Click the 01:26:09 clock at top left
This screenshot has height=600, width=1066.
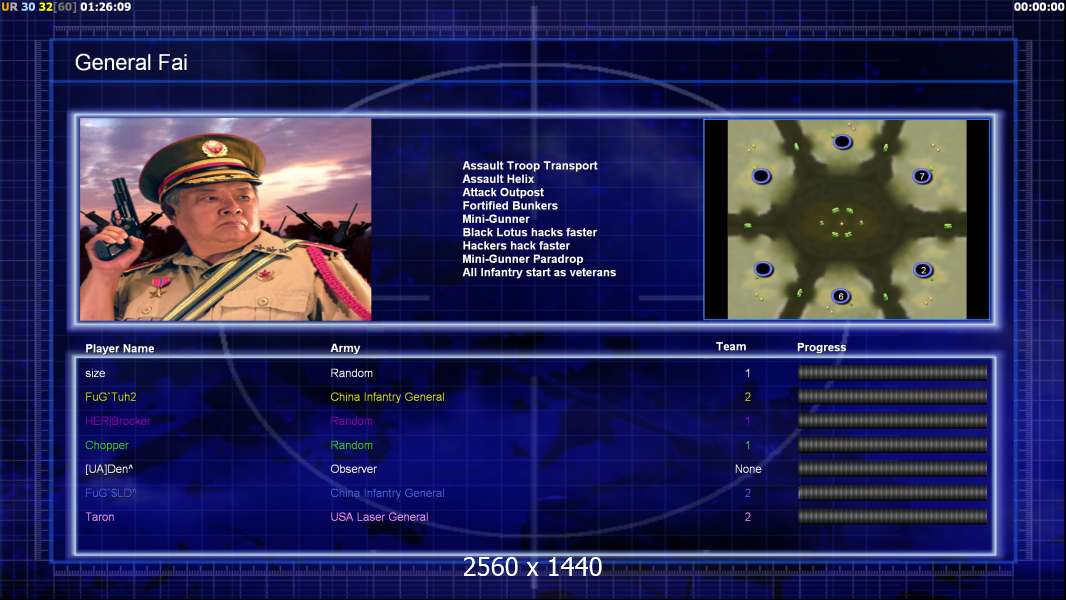click(x=105, y=7)
